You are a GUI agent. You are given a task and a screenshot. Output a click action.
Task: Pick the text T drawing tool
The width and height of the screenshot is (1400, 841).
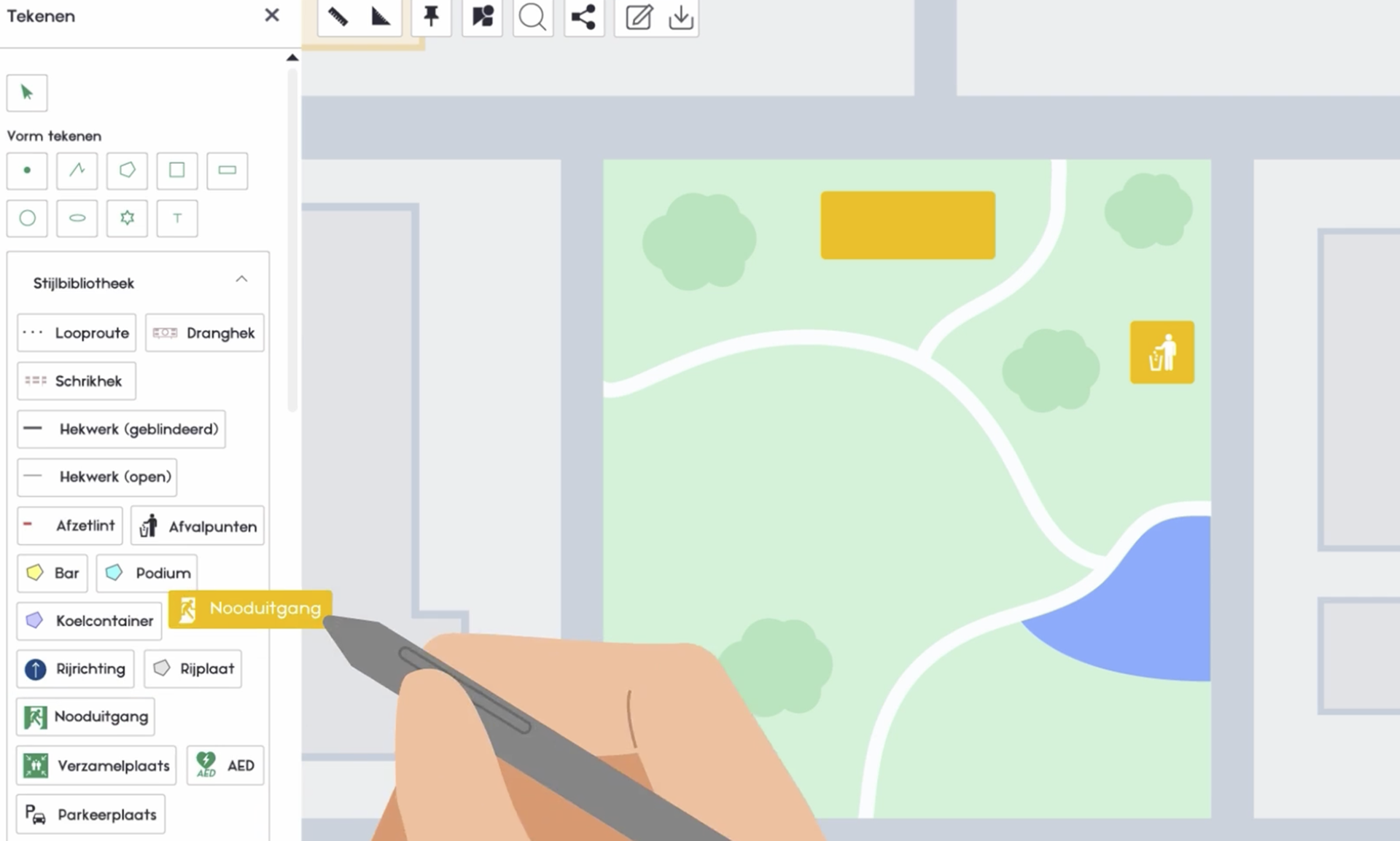176,218
